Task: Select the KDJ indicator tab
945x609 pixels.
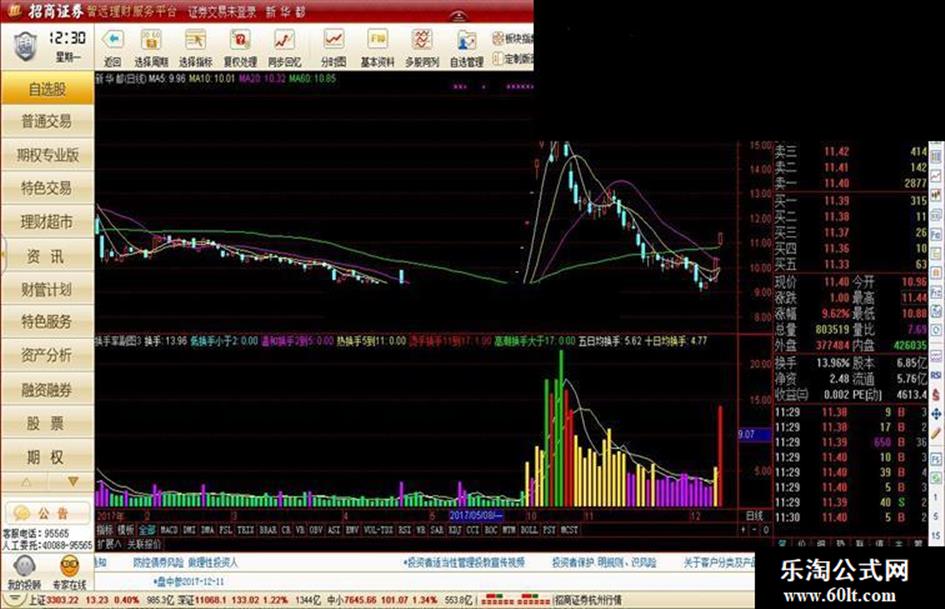Action: 455,530
